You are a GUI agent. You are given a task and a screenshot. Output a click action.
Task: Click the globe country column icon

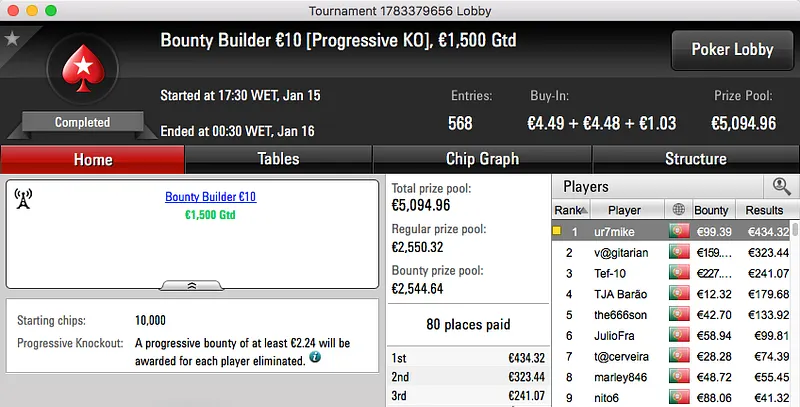[x=679, y=210]
